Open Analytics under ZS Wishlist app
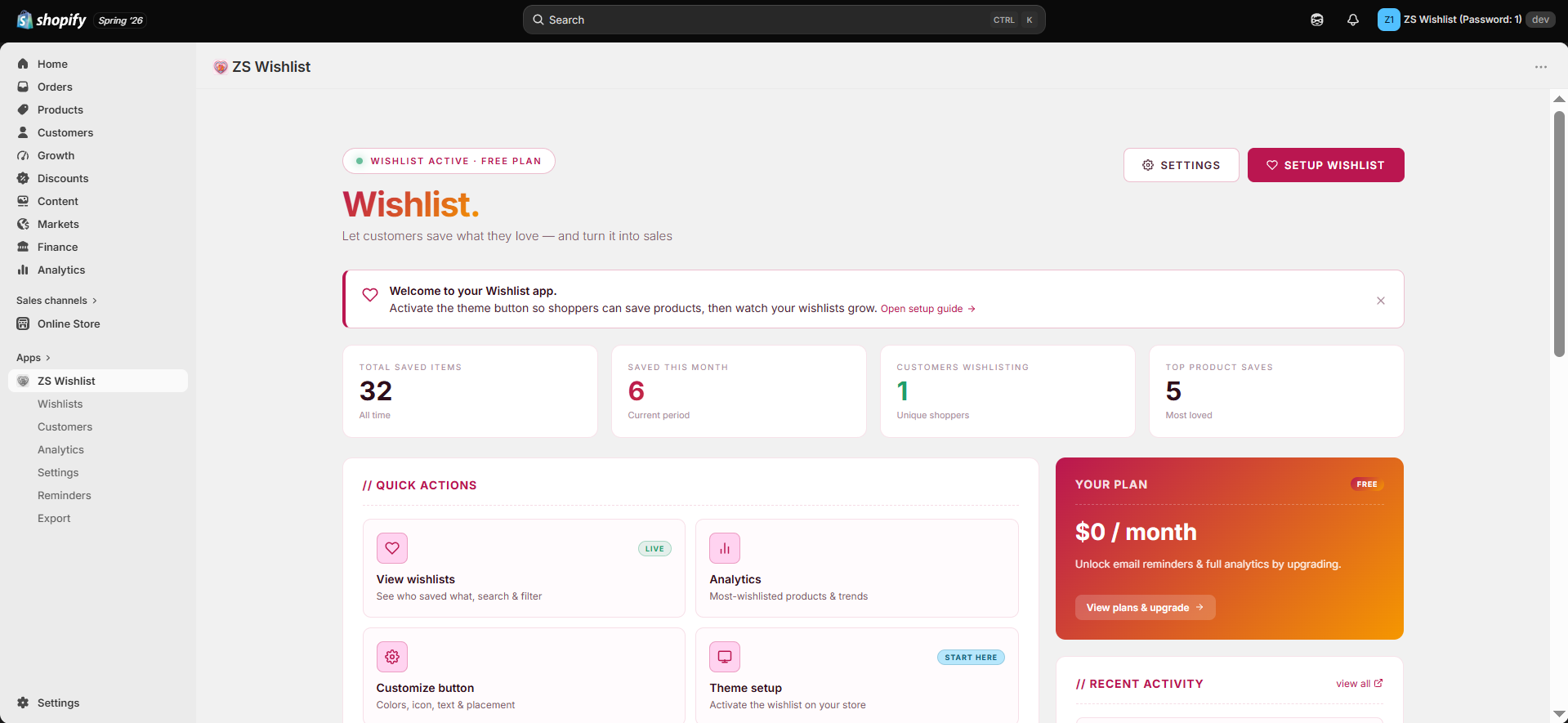This screenshot has width=1568, height=723. [61, 449]
